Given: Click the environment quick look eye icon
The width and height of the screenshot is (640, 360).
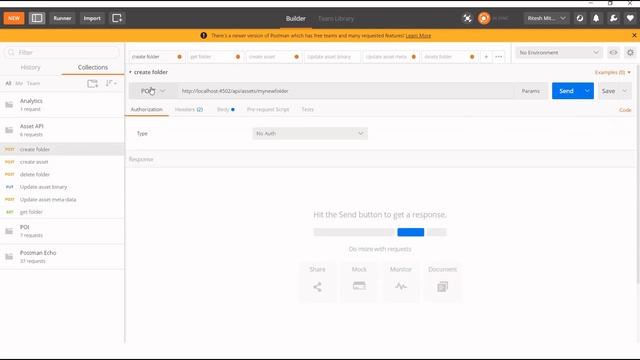Looking at the screenshot, I should (x=613, y=53).
